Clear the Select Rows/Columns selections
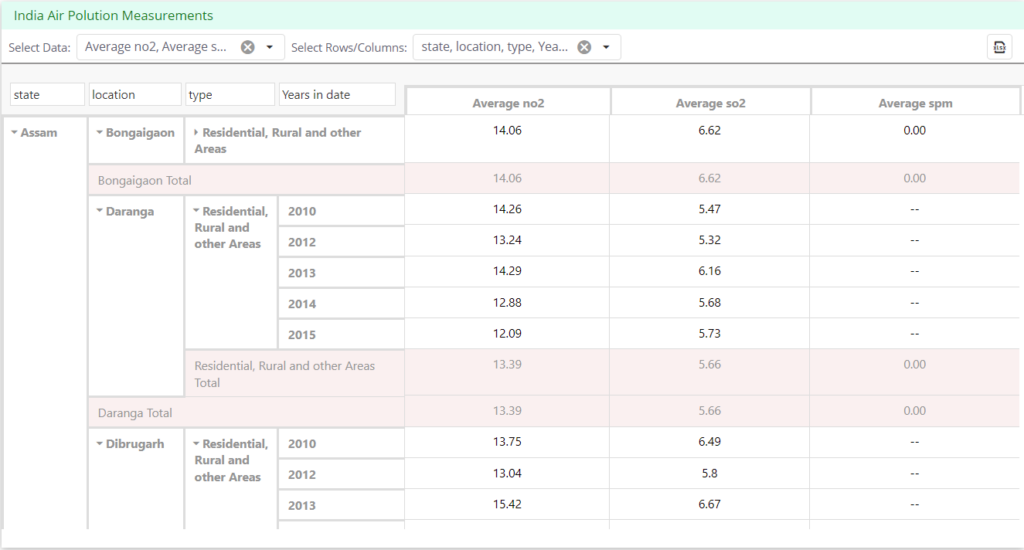 coord(584,47)
